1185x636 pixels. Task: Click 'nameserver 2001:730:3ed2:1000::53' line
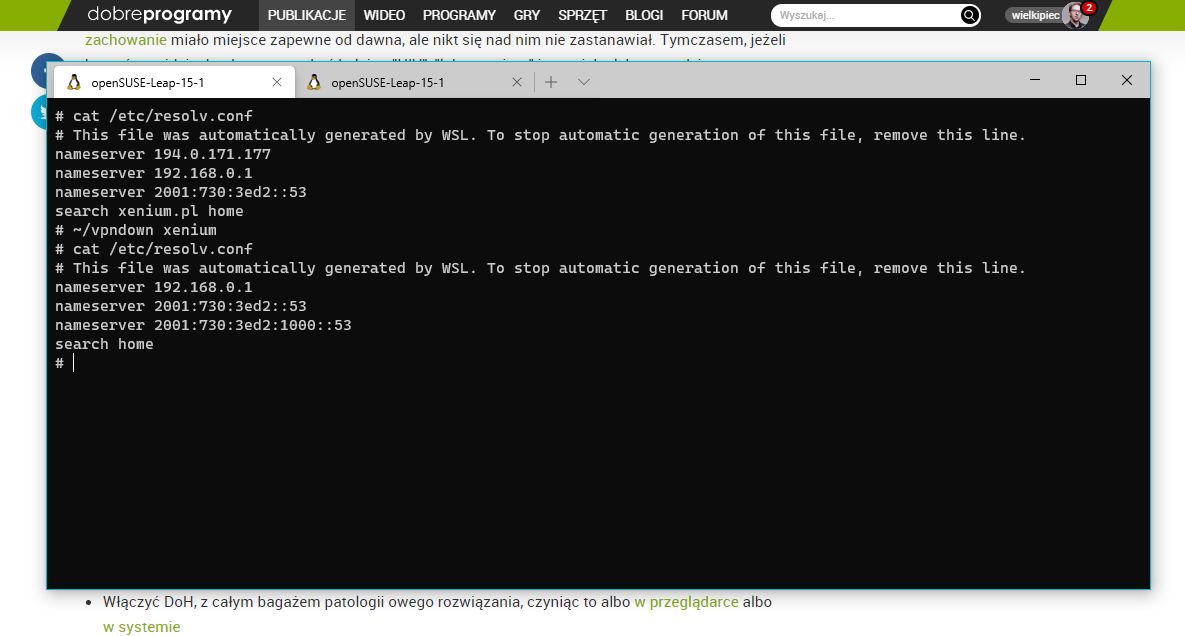203,325
